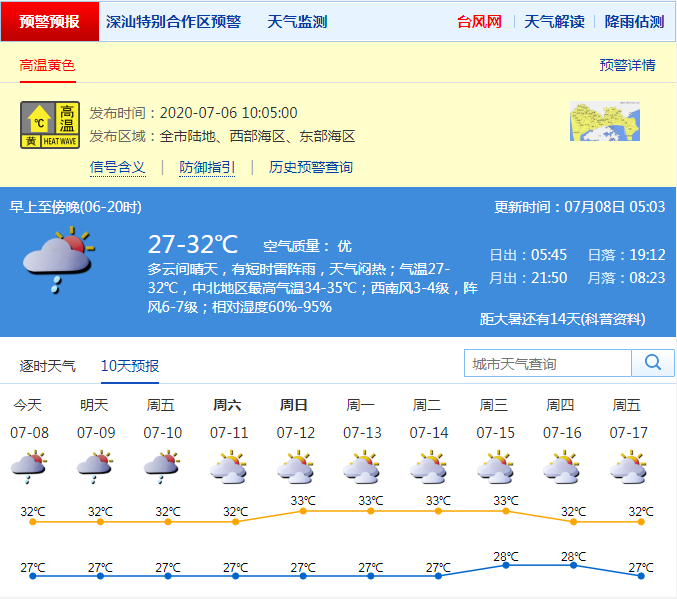Open the 预警详情 link
Screen dimensions: 677x599
click(627, 65)
